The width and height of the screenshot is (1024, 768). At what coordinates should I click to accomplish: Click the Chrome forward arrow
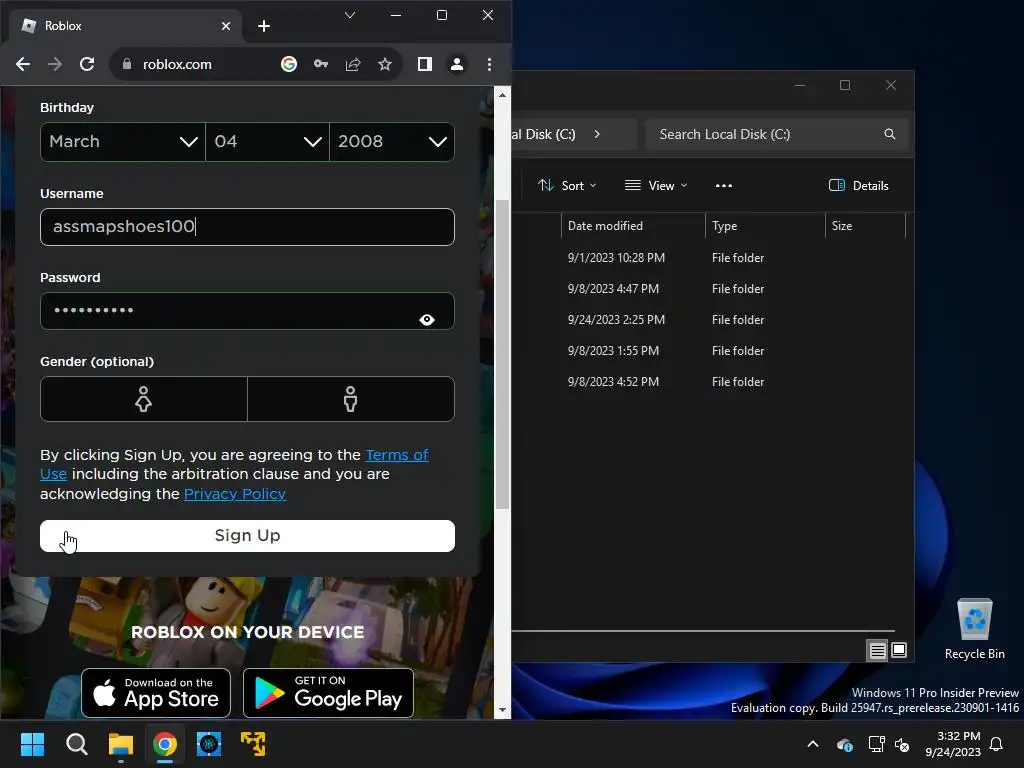tap(55, 64)
